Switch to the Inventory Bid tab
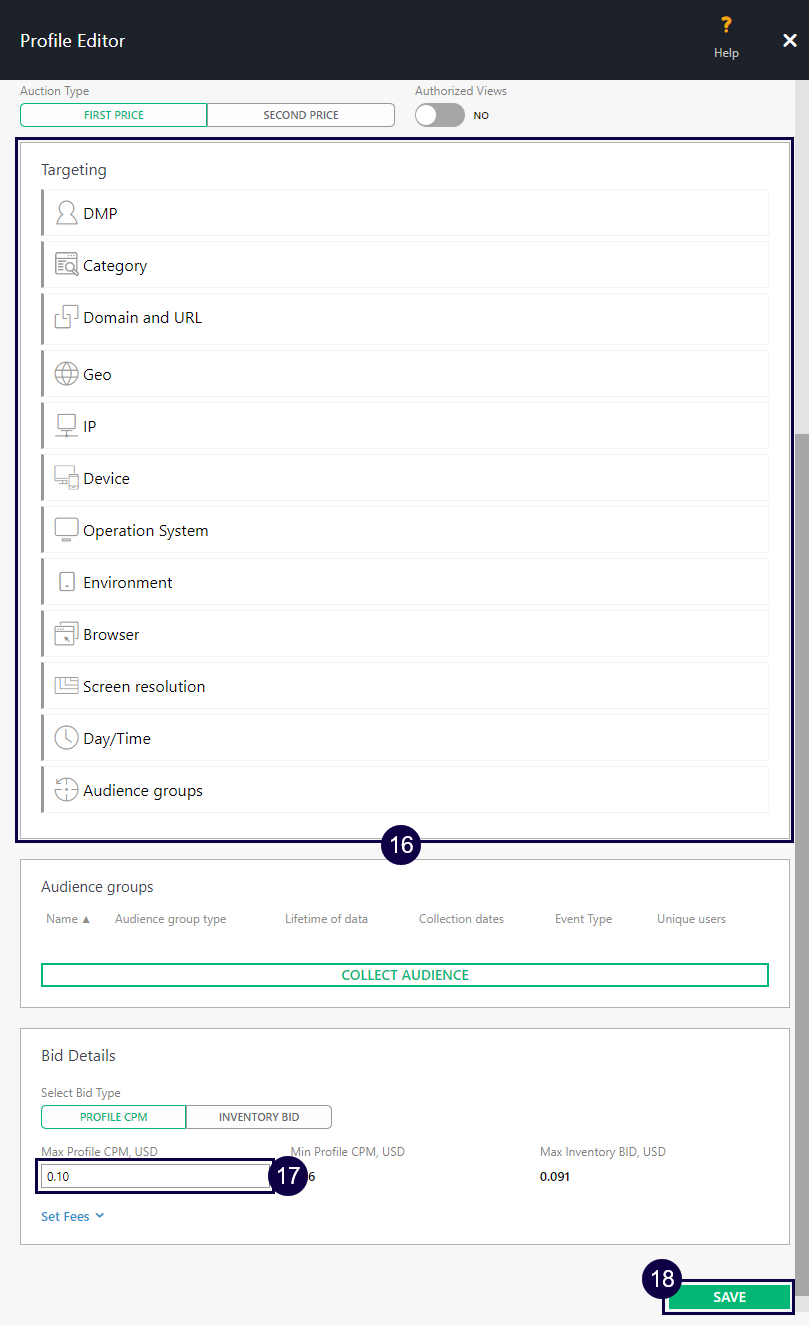Image resolution: width=809 pixels, height=1325 pixels. [x=259, y=1117]
